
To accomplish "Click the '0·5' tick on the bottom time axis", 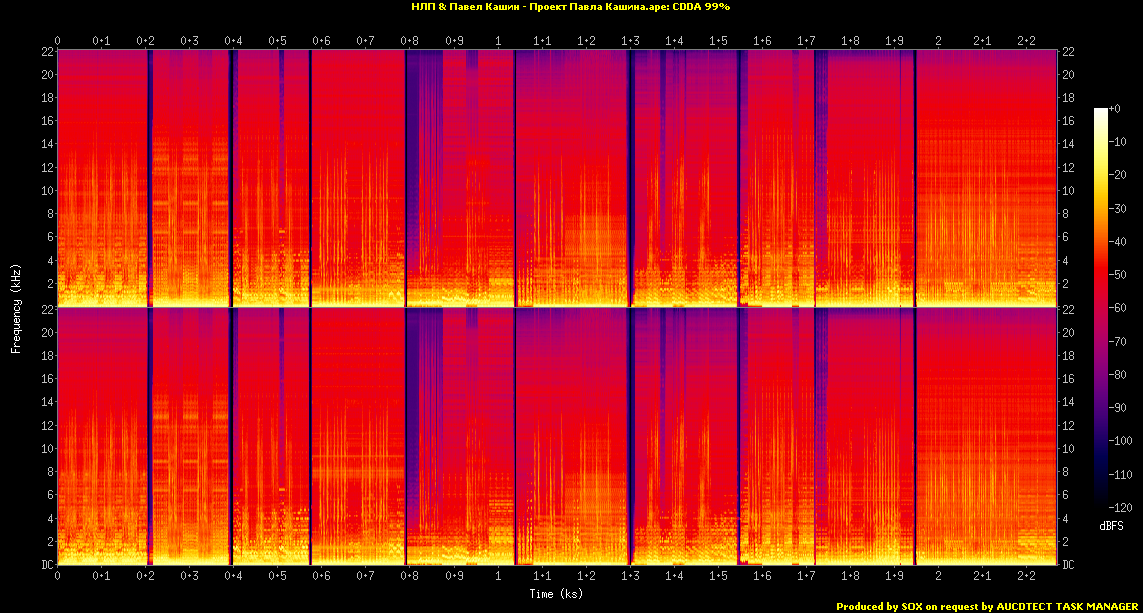I will pos(277,577).
